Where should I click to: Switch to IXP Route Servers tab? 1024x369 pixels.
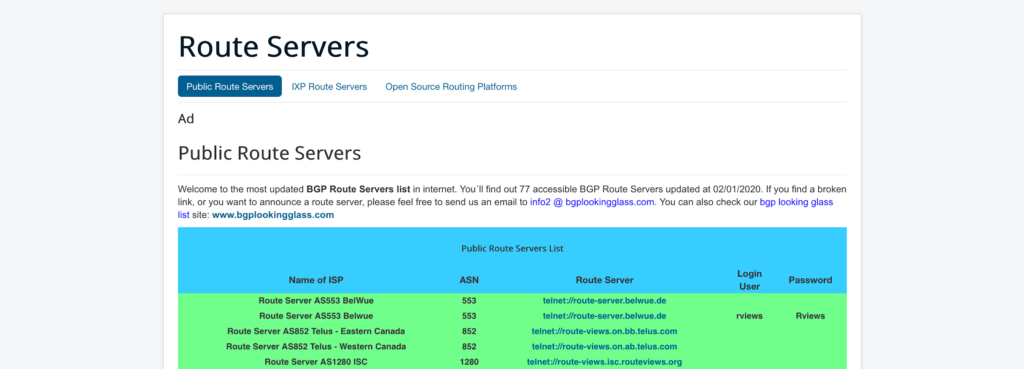click(329, 86)
